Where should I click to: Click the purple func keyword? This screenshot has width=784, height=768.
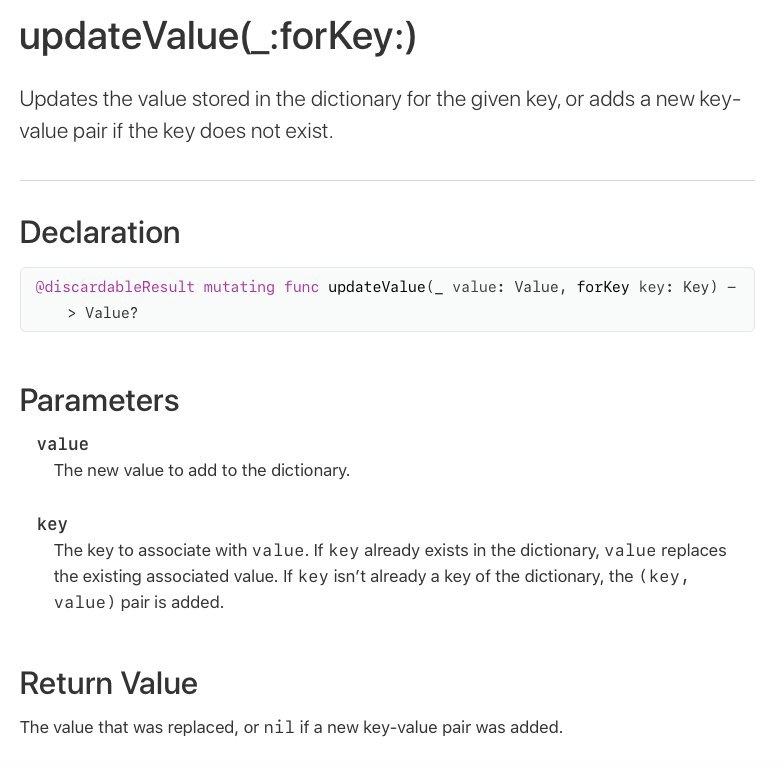301,287
